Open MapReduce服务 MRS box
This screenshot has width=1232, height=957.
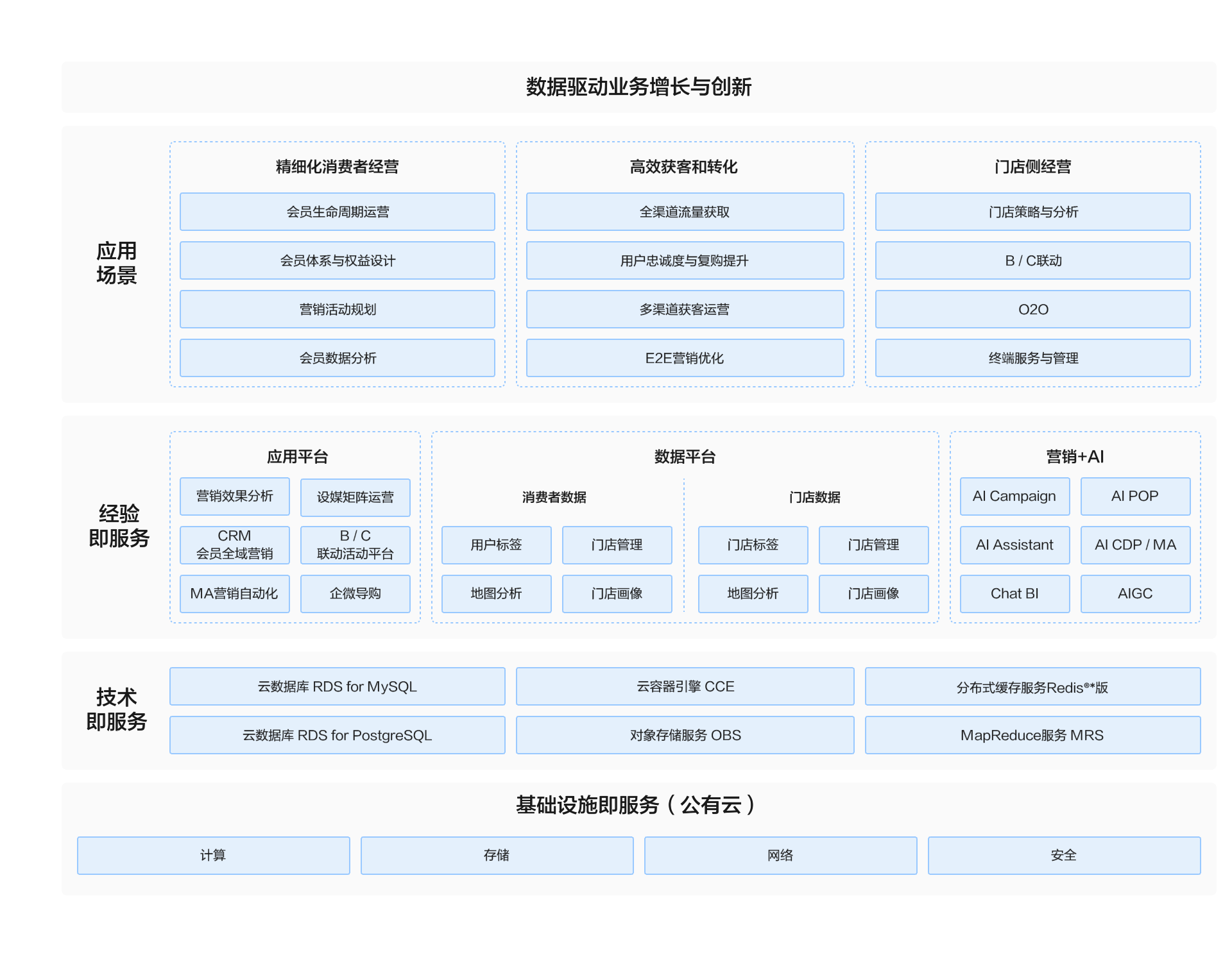point(1033,735)
